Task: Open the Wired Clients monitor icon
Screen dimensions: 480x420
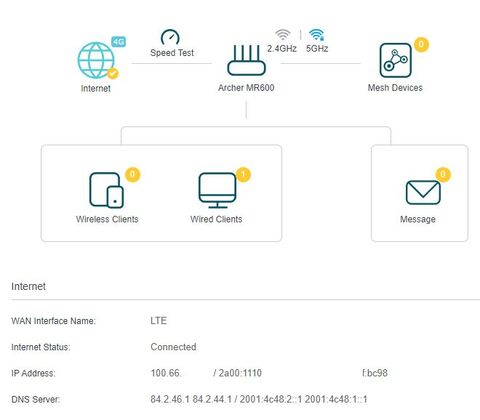Action: [218, 190]
